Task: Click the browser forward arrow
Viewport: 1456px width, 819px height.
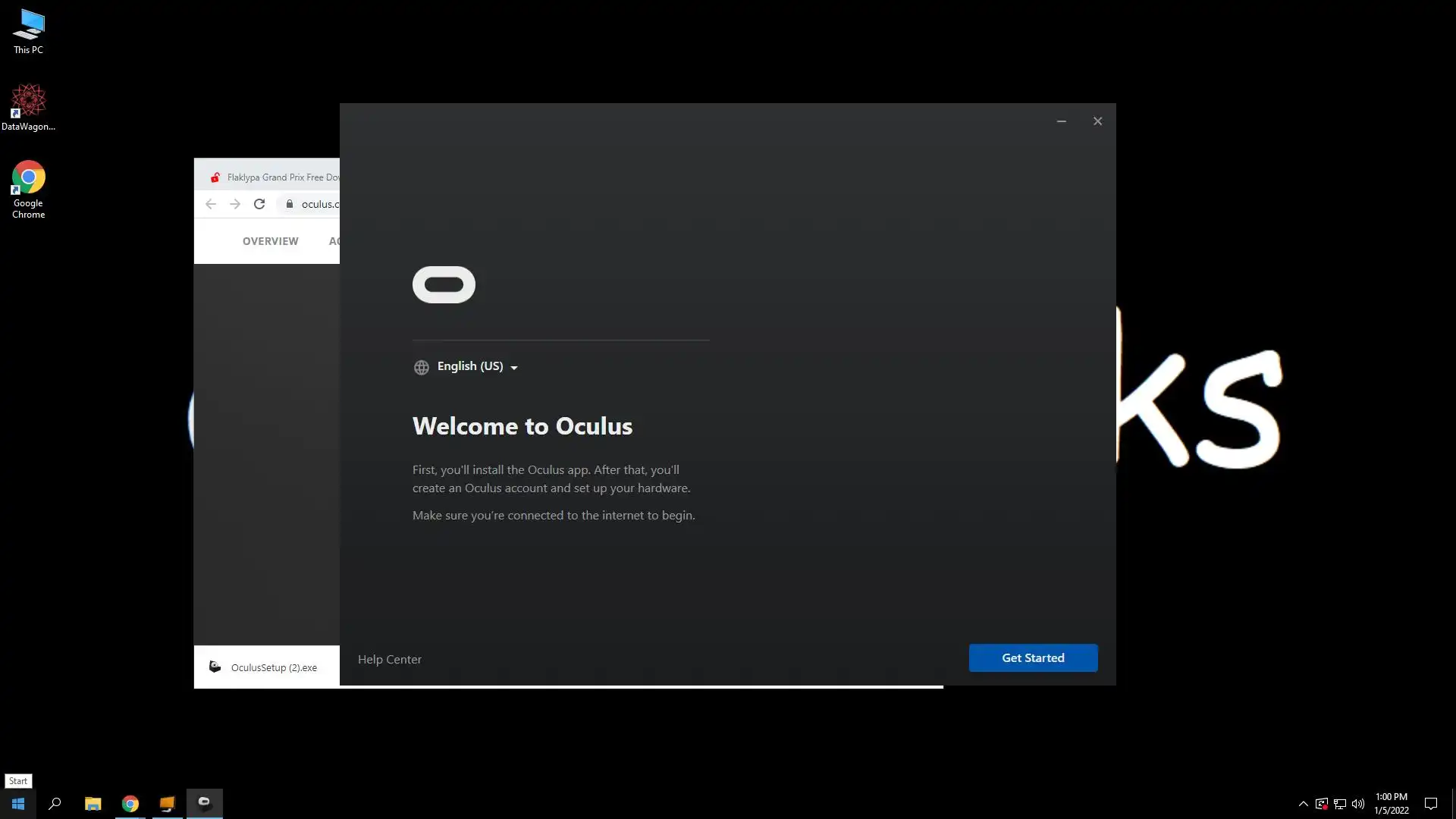Action: [235, 204]
